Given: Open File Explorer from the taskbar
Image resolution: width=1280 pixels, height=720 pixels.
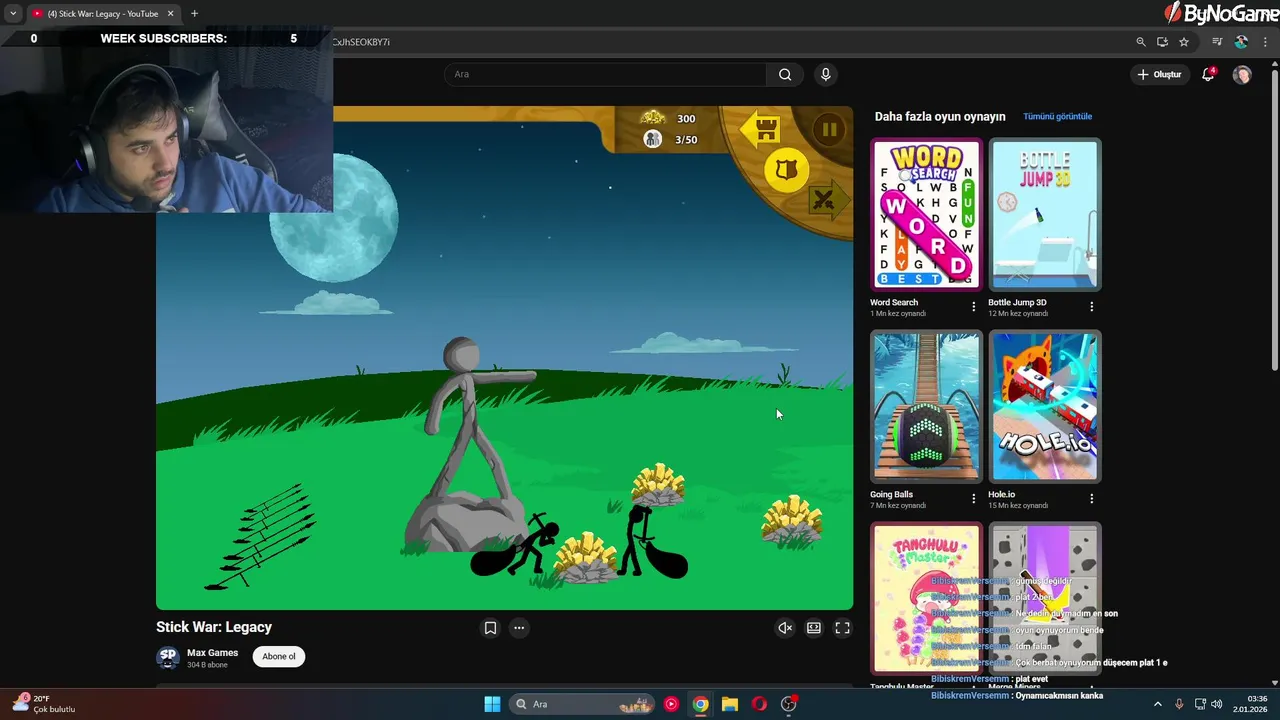Looking at the screenshot, I should (730, 704).
